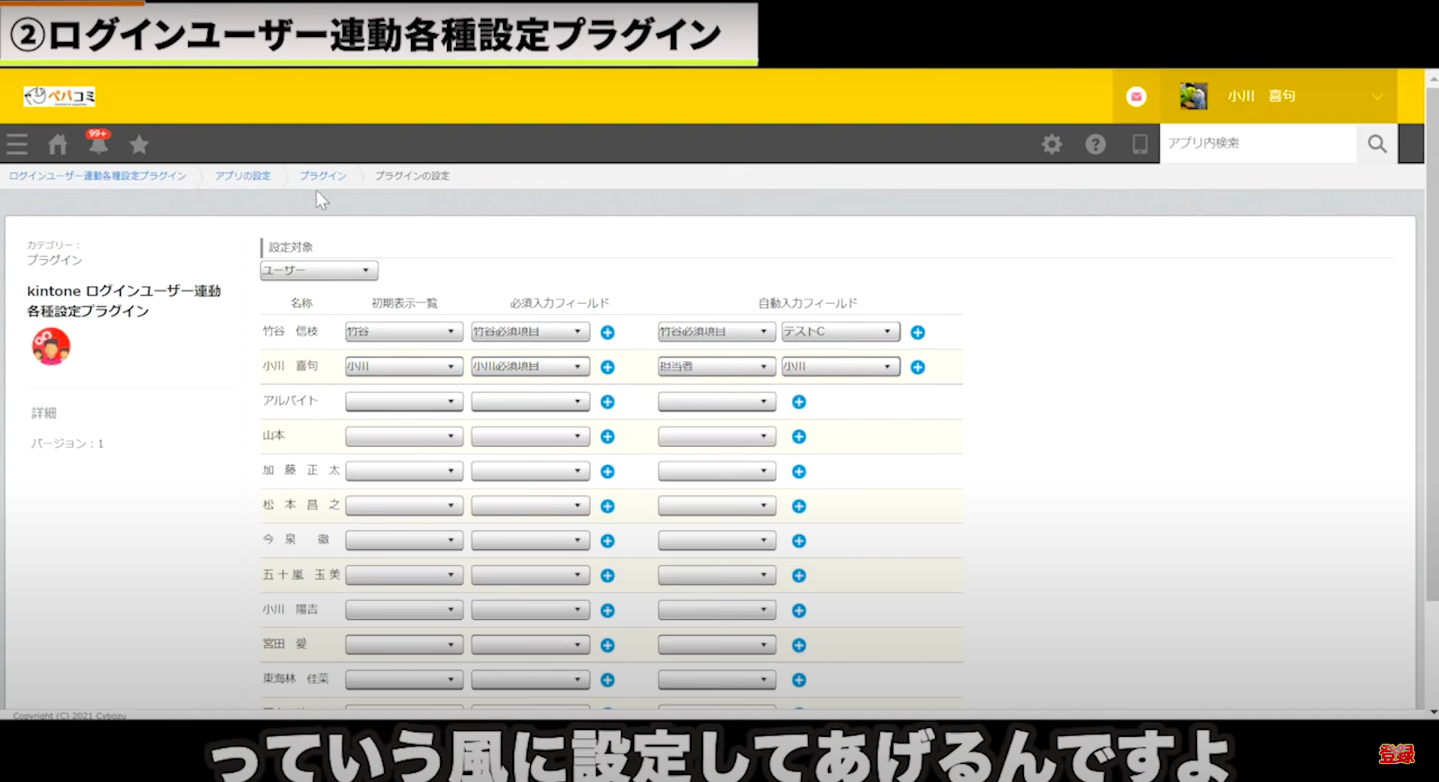Expand user menu for 小川 喜句
Screen dimensions: 1439x782
tap(1377, 96)
